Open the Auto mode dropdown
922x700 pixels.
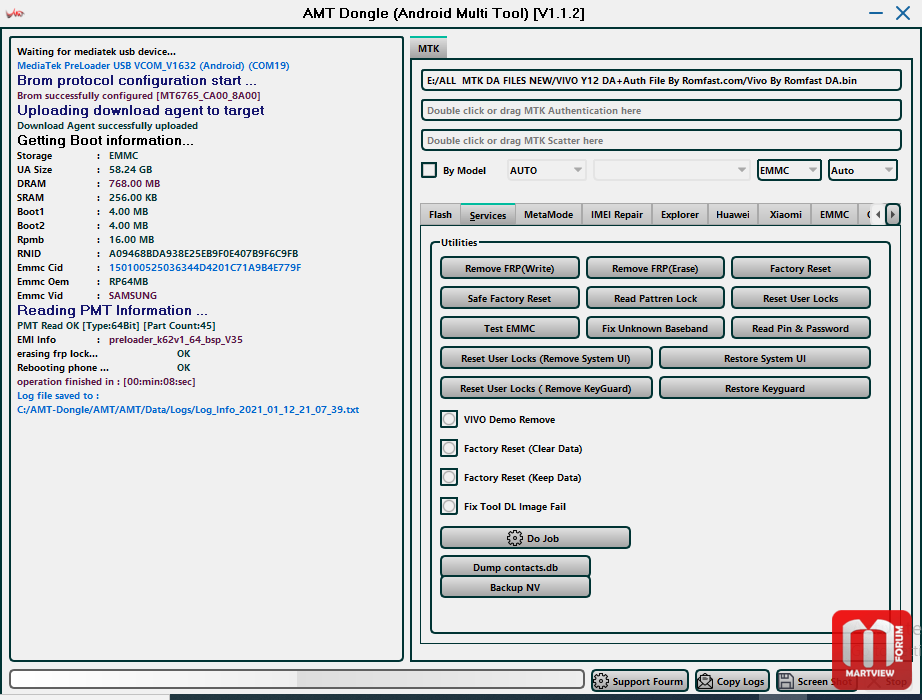pos(863,170)
